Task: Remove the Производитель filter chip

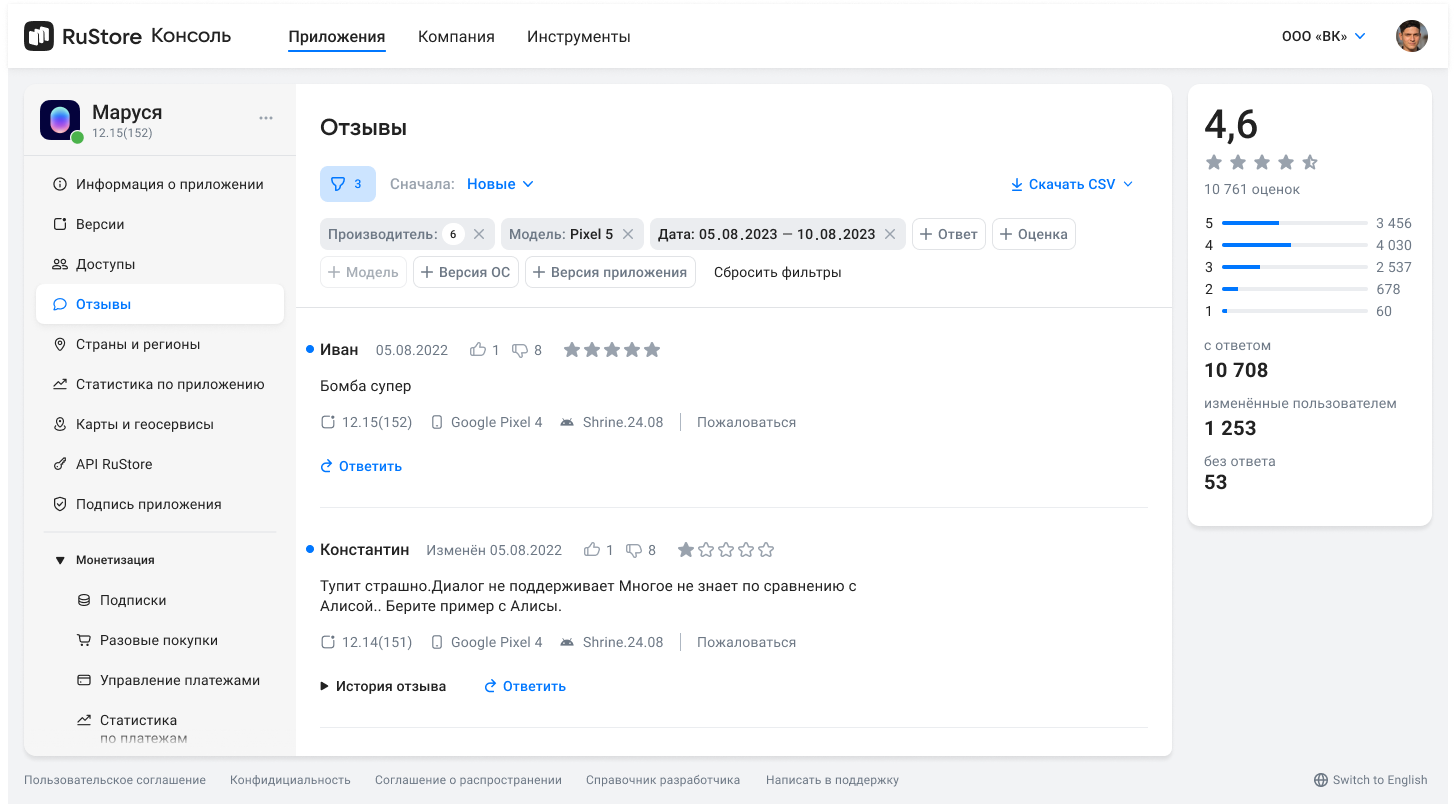Action: (479, 234)
